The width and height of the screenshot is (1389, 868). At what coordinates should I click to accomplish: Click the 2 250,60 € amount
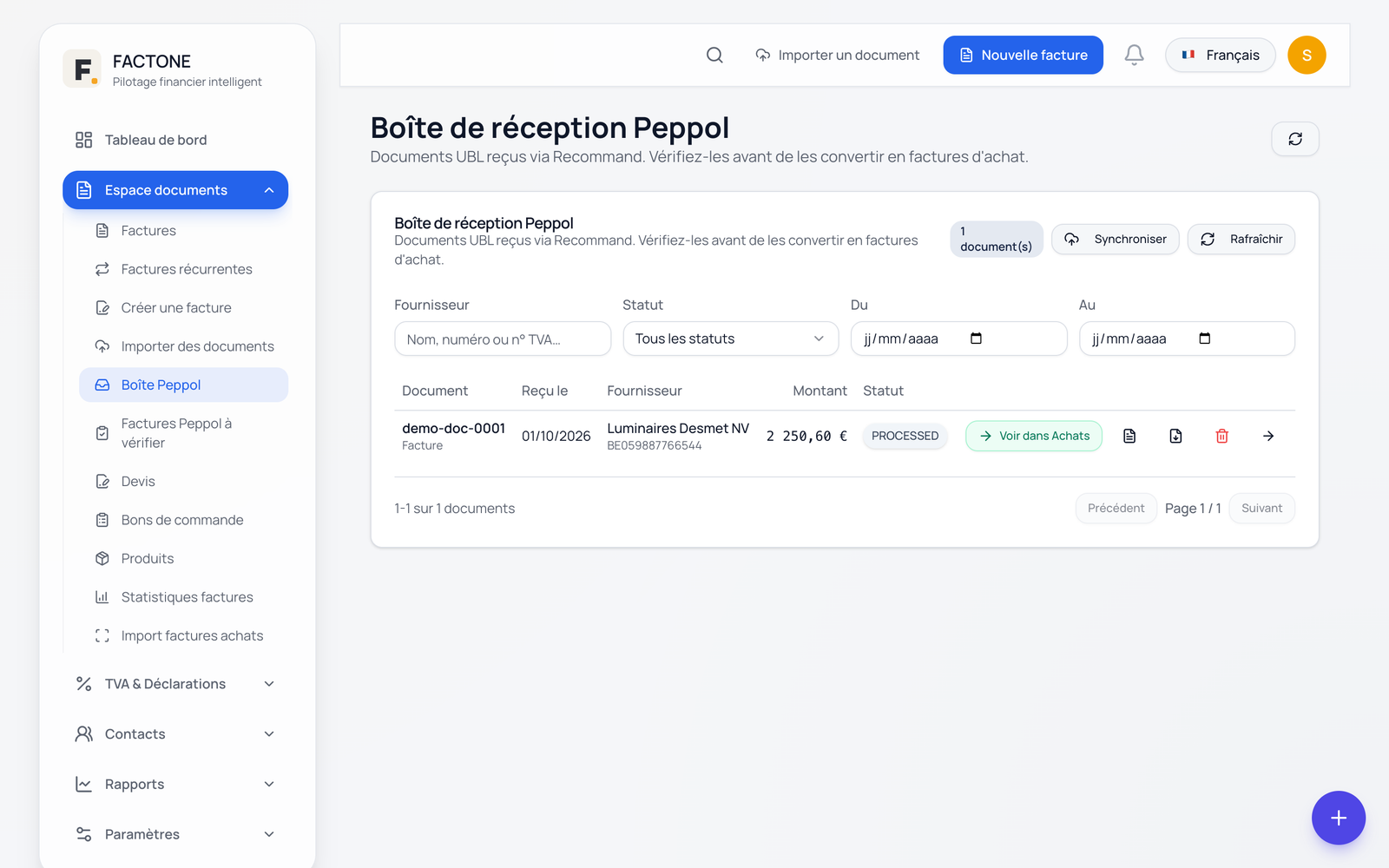[806, 436]
